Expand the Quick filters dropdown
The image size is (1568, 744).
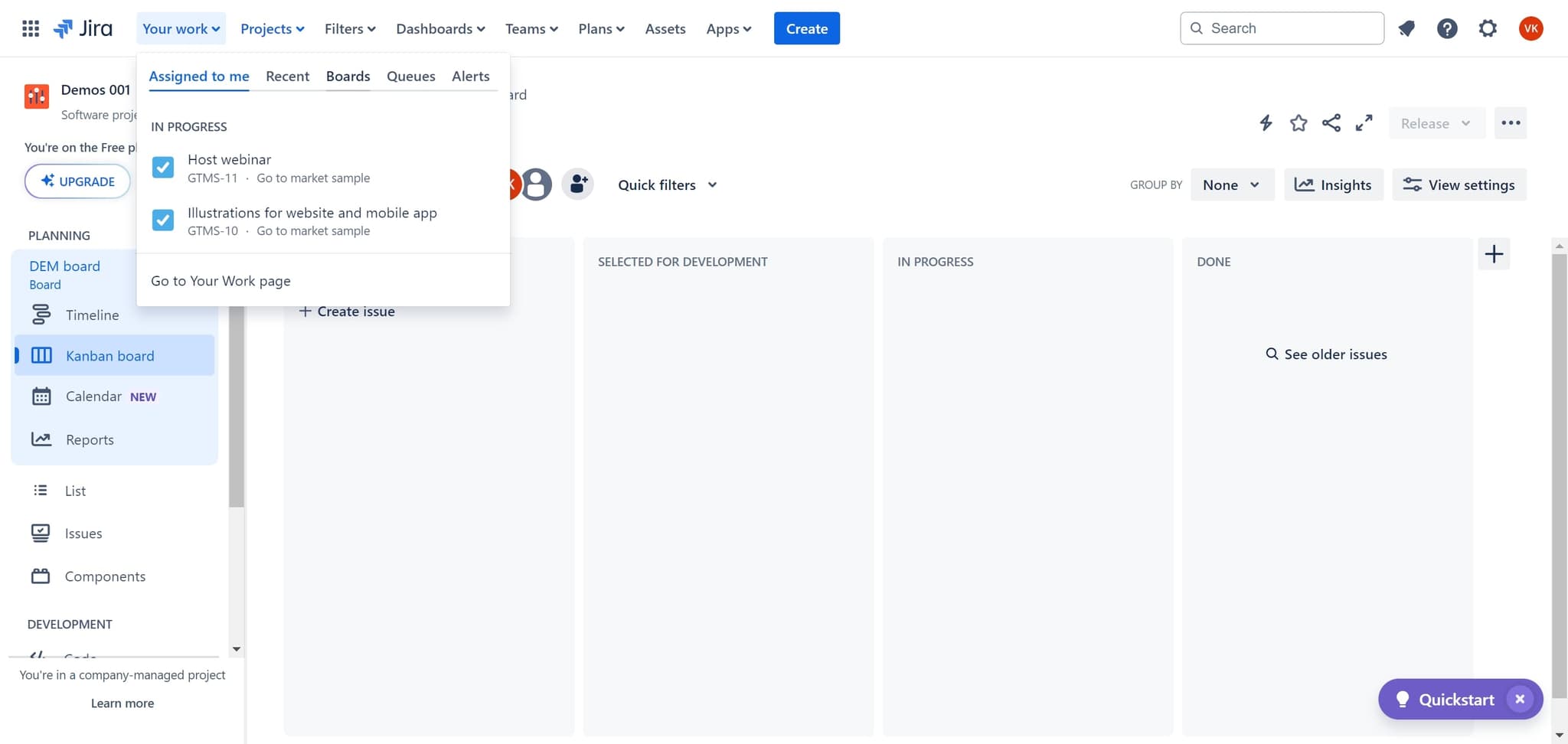(665, 184)
